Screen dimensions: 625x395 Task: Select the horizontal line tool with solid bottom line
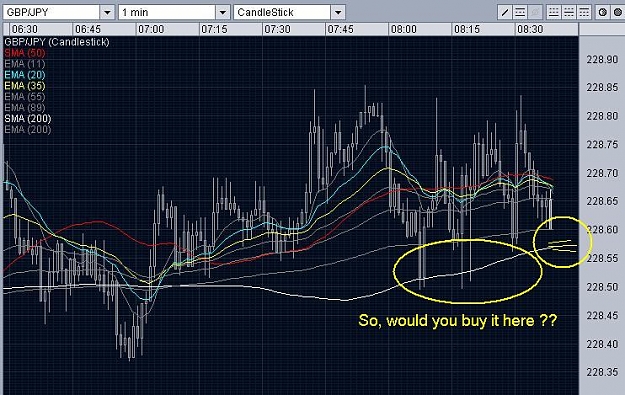554,12
